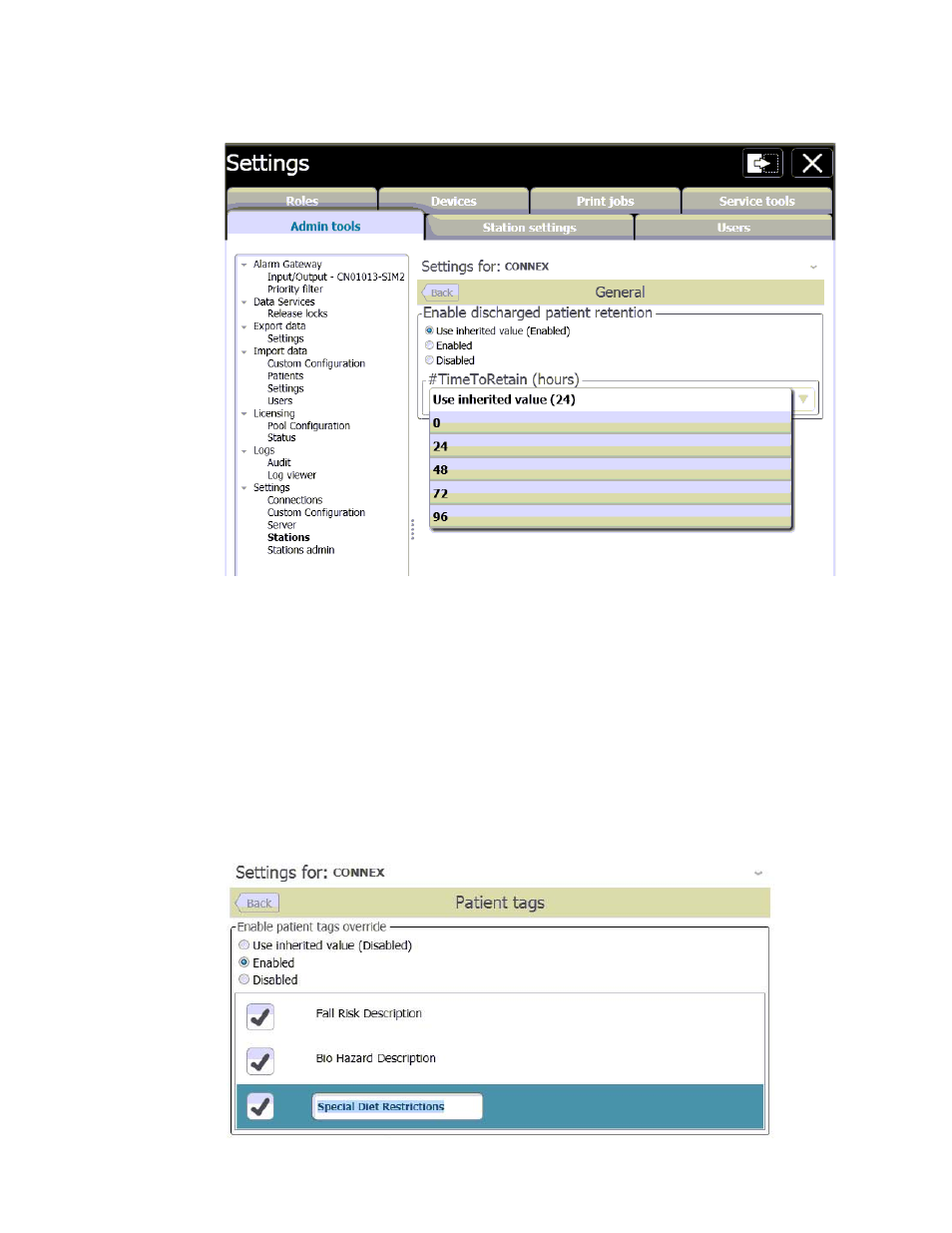The width and height of the screenshot is (952, 1233).
Task: Open Custom Configuration under Import data
Action: [x=316, y=363]
